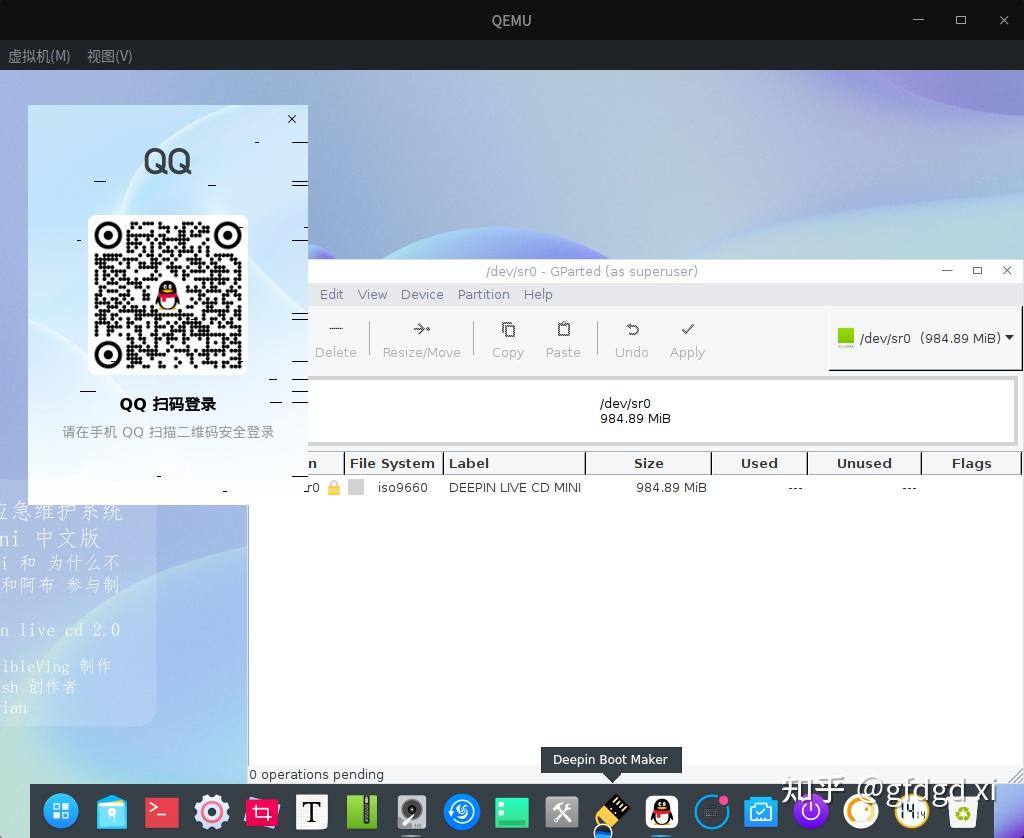Click the QQ login QR code

pos(167,294)
